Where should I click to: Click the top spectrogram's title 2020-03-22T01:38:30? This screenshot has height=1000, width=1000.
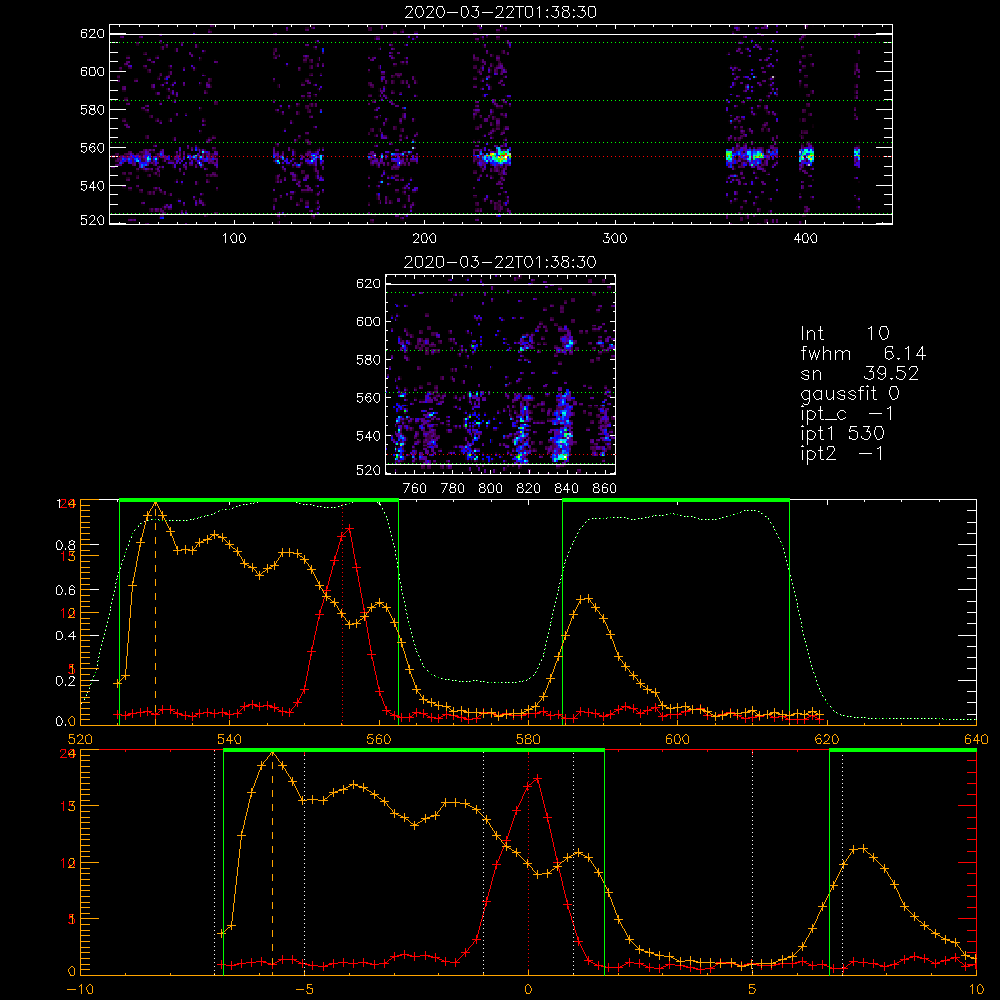tap(501, 12)
